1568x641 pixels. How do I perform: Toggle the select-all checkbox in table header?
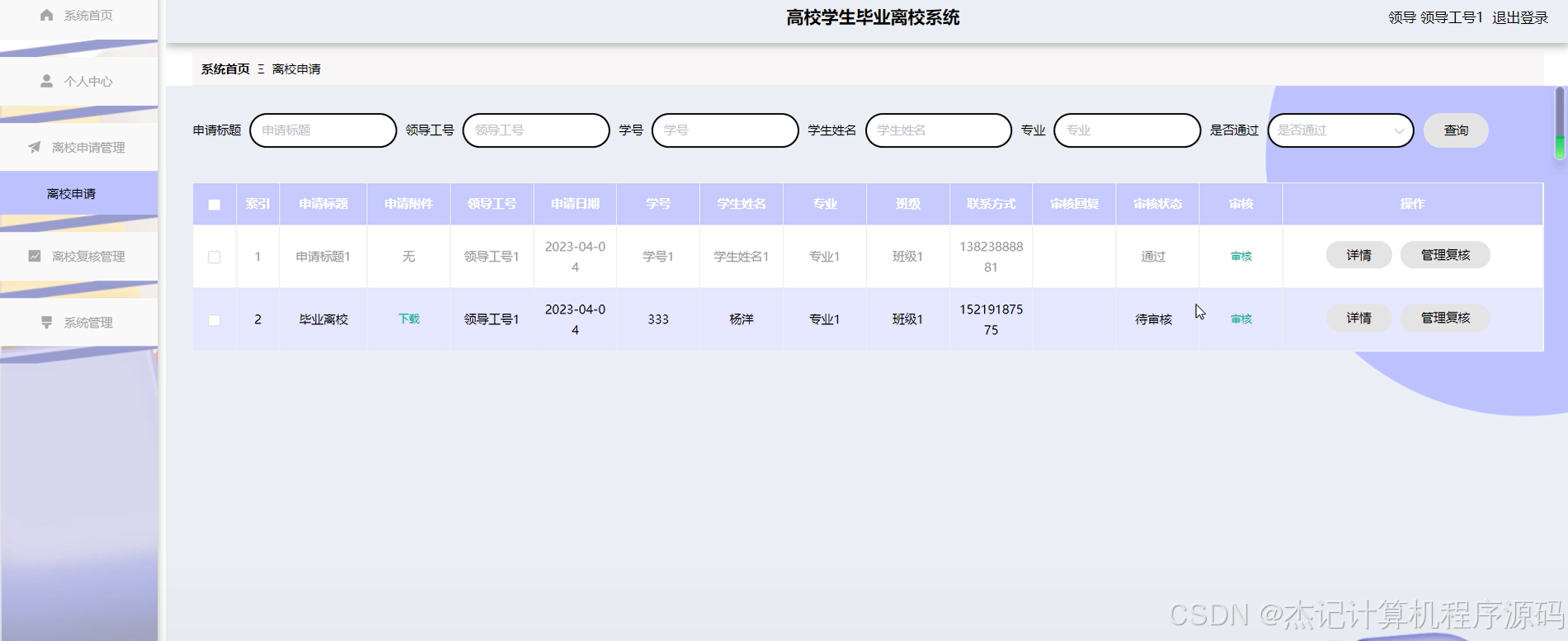[x=214, y=205]
